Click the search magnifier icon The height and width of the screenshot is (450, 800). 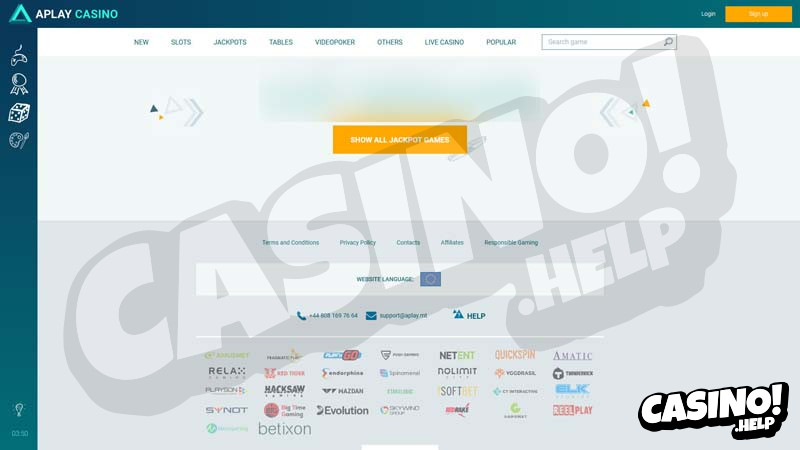point(668,42)
